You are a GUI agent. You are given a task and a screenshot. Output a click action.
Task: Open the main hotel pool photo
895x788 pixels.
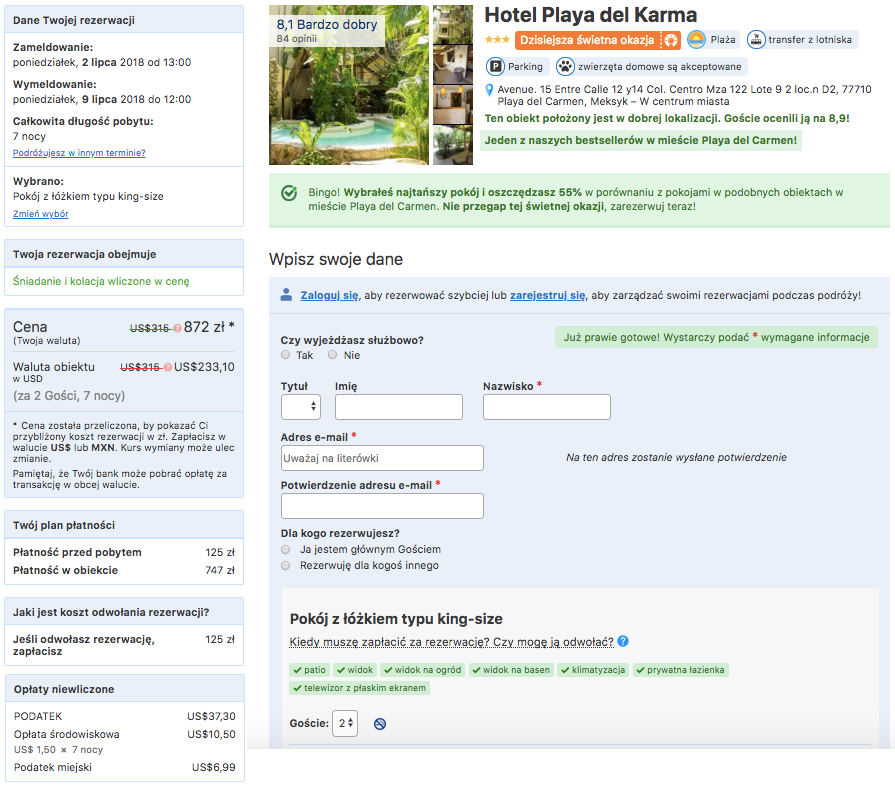349,85
